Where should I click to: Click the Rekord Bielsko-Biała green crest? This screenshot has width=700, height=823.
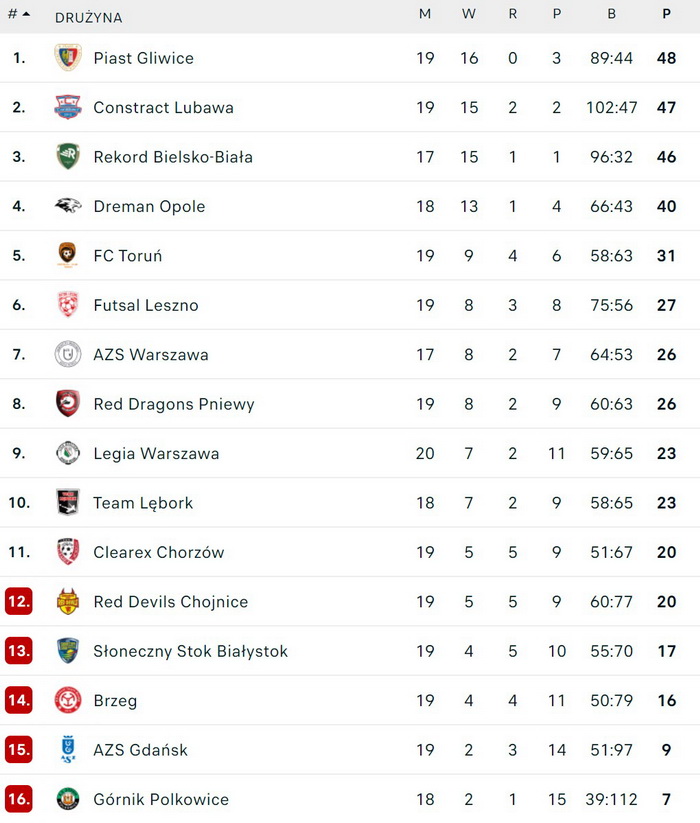(x=68, y=156)
